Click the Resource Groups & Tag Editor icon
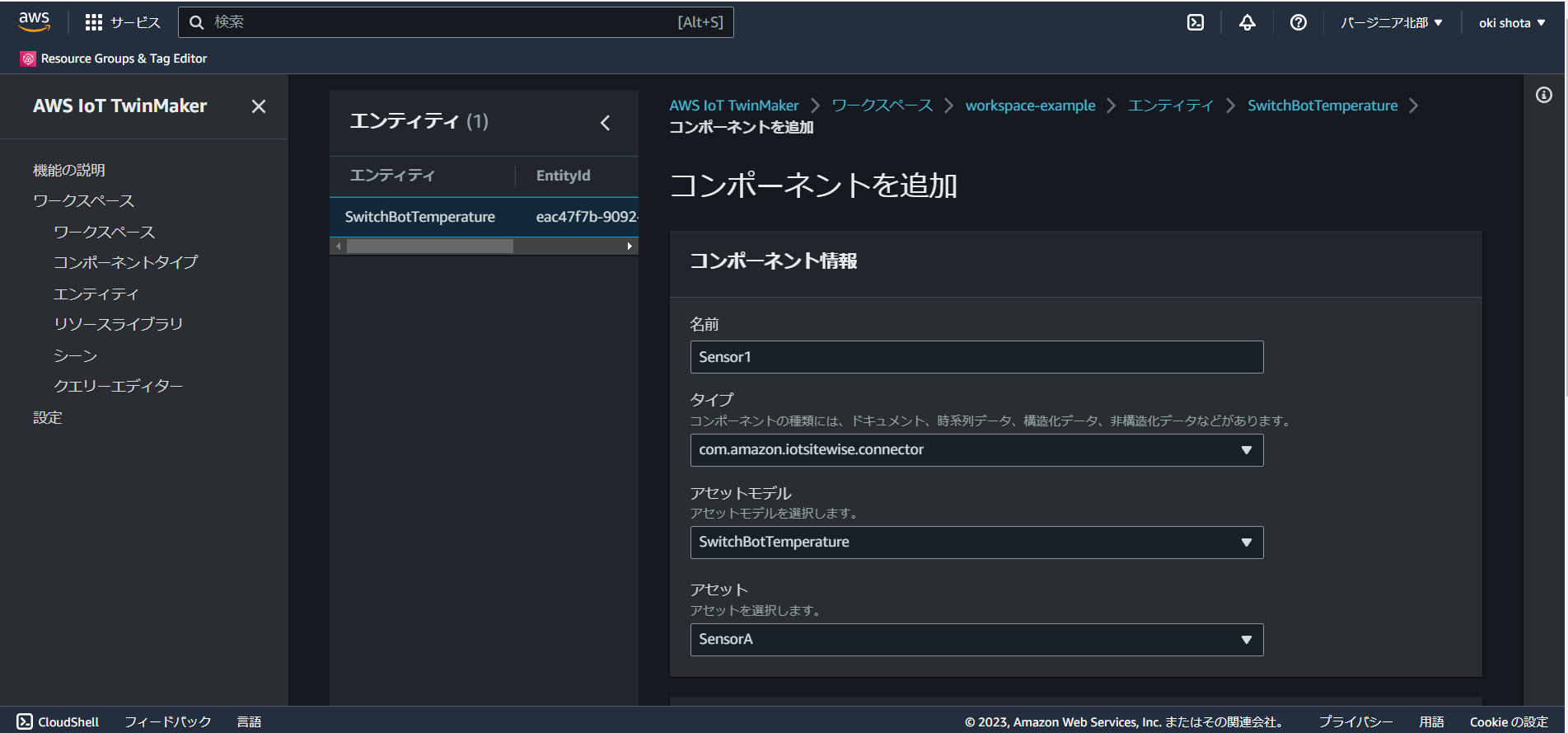Screen dimensions: 1568x733 (x=28, y=59)
